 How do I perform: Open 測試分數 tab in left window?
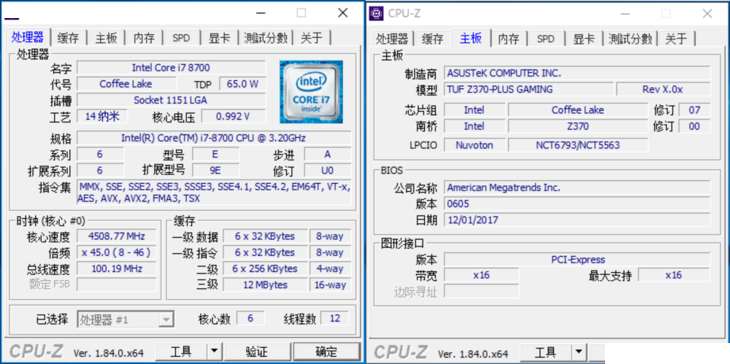266,38
